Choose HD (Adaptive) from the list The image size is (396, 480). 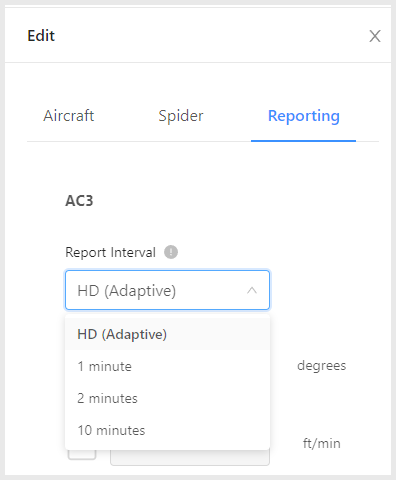pos(167,334)
